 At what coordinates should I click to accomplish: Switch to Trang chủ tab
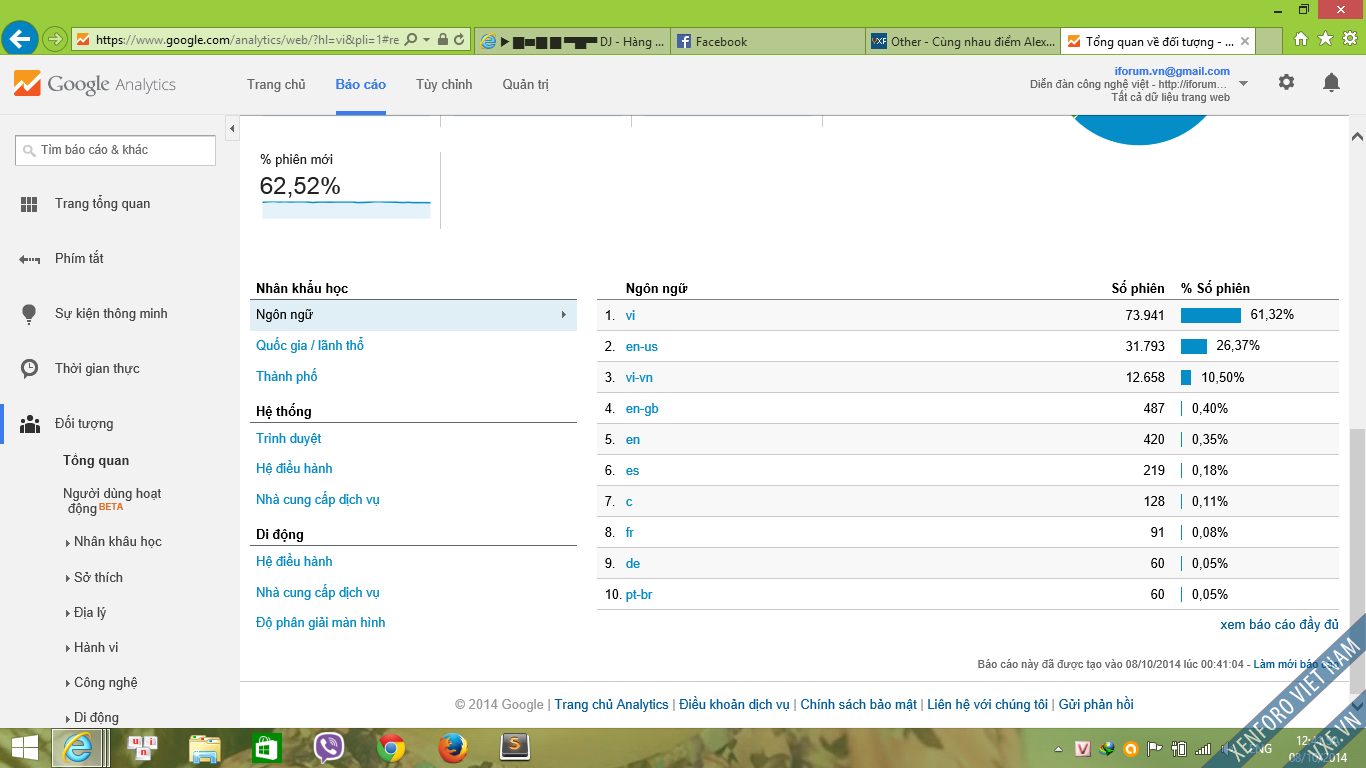point(276,84)
